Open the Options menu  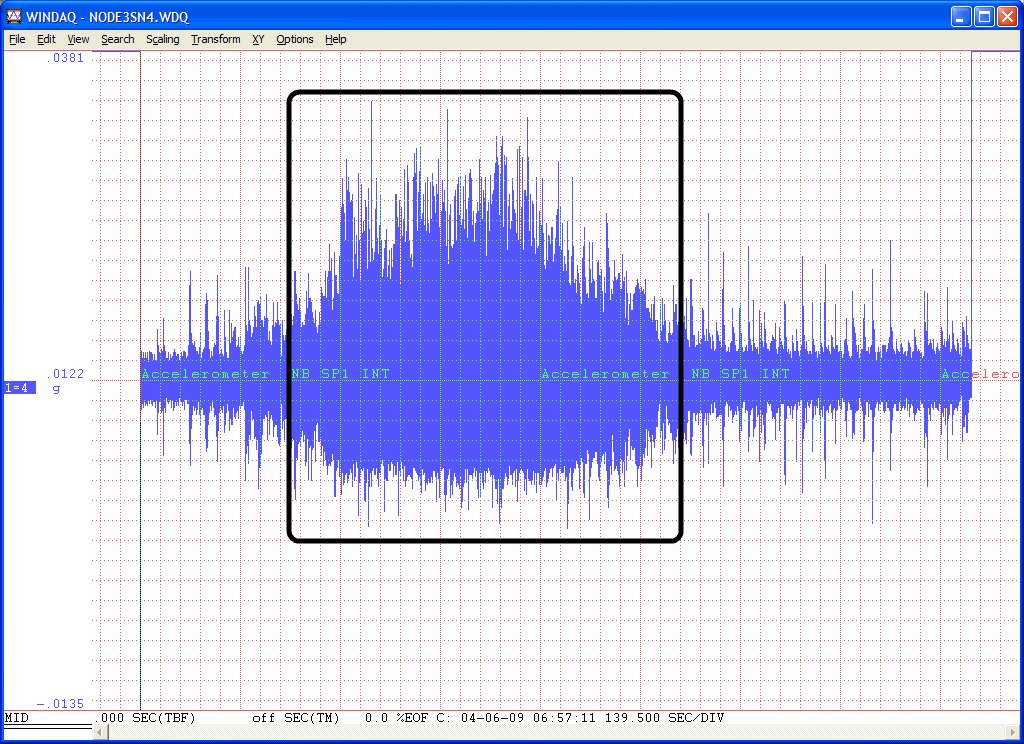(x=295, y=39)
